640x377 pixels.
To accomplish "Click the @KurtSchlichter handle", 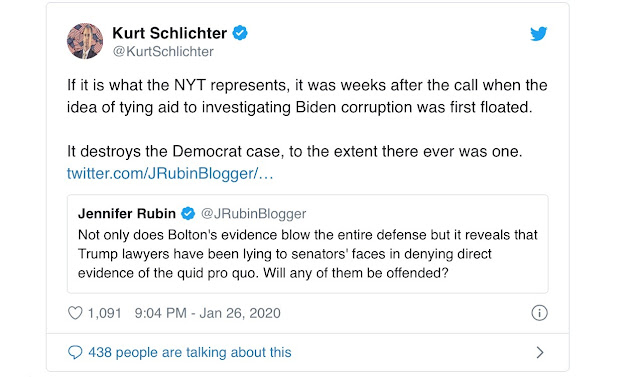I will tap(163, 51).
